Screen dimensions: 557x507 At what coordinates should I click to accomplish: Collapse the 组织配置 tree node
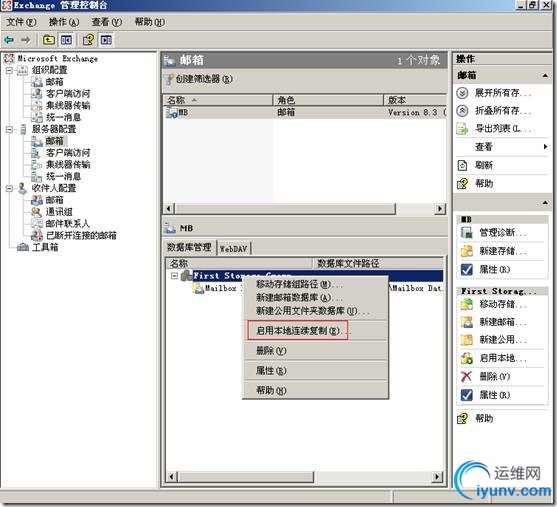10,70
